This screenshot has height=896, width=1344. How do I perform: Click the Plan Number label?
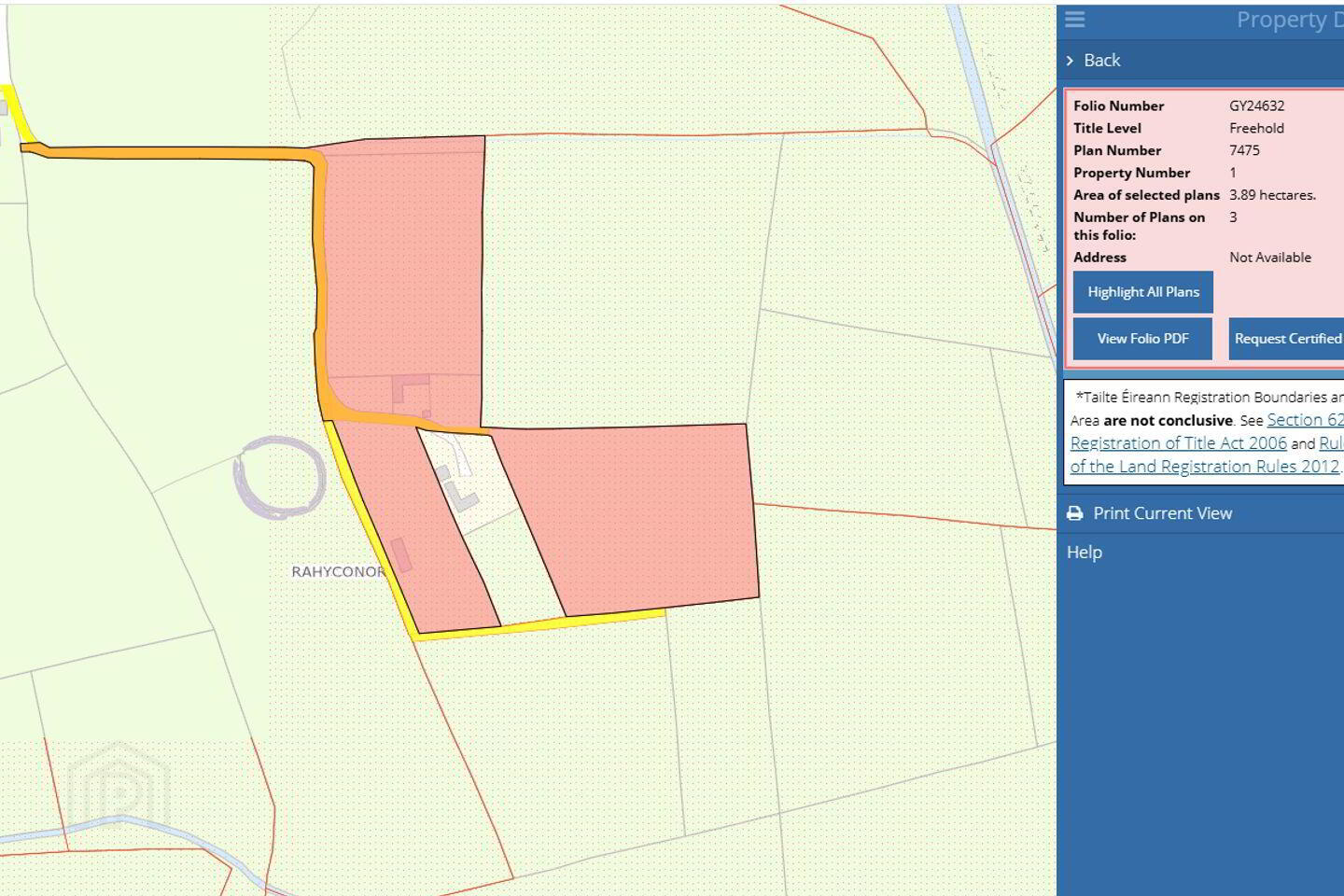tap(1117, 150)
